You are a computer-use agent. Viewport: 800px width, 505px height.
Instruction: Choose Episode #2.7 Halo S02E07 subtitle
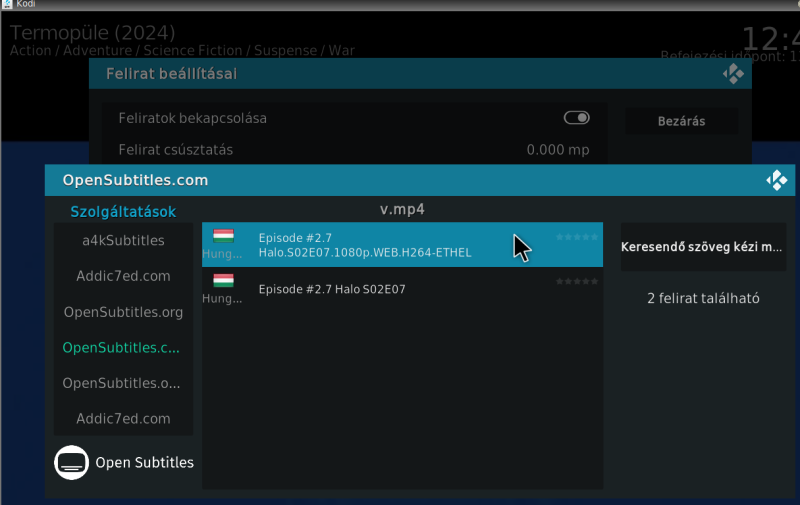point(402,289)
